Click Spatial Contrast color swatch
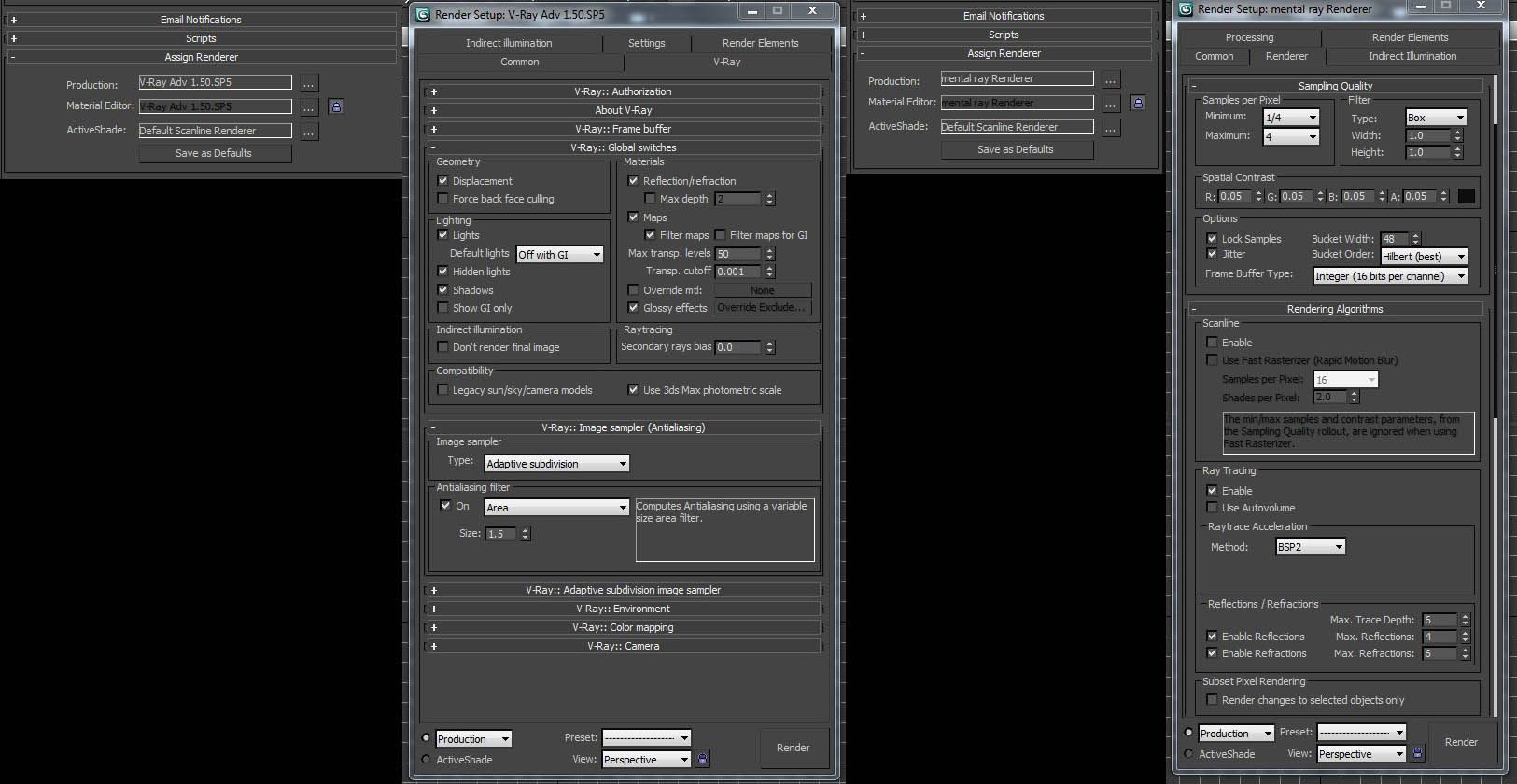This screenshot has width=1517, height=784. tap(1467, 196)
